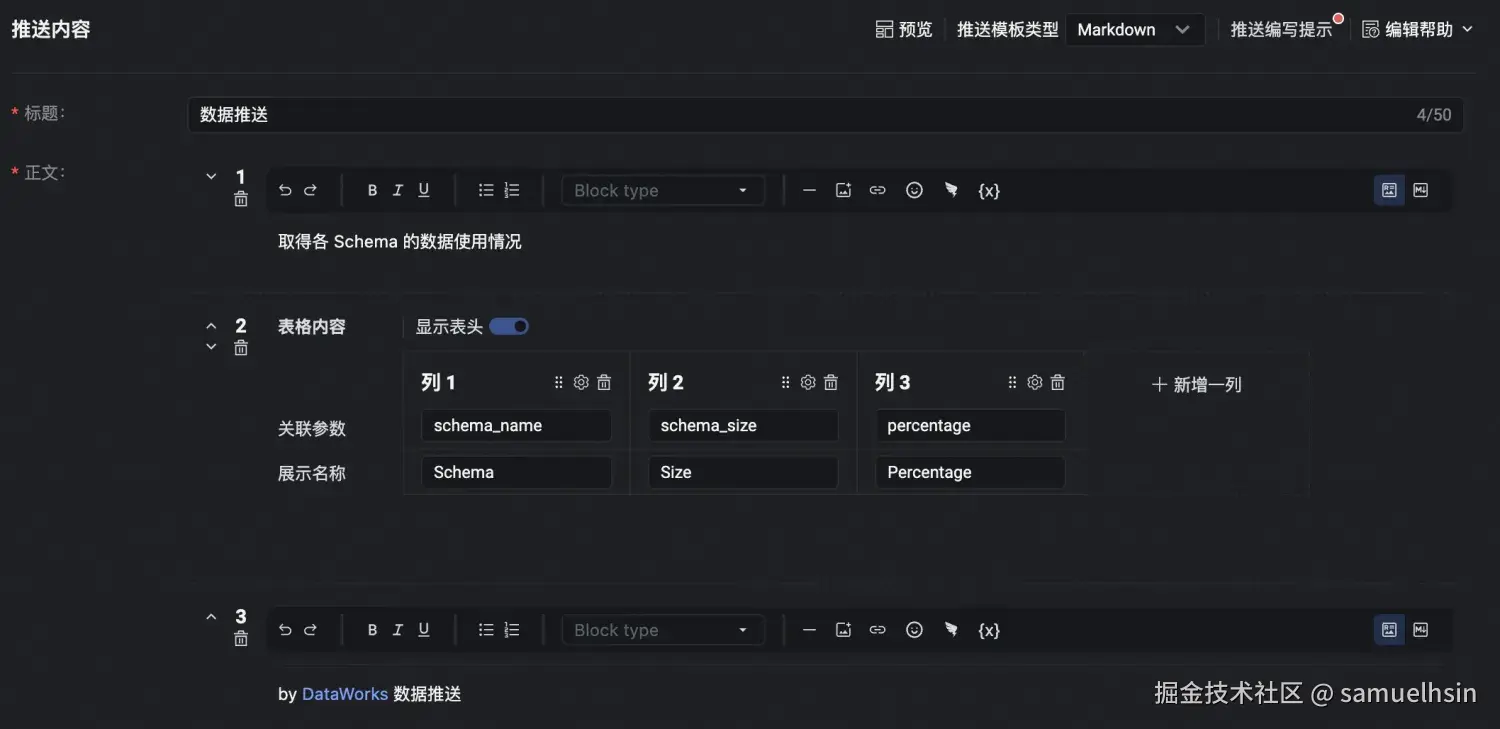The height and width of the screenshot is (729, 1500).
Task: Switch block 1 to rich-text mode
Action: point(1389,189)
